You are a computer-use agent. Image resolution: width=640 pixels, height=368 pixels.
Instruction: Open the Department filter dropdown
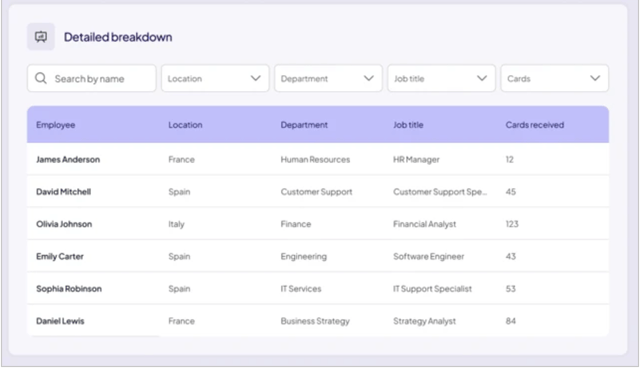click(328, 78)
